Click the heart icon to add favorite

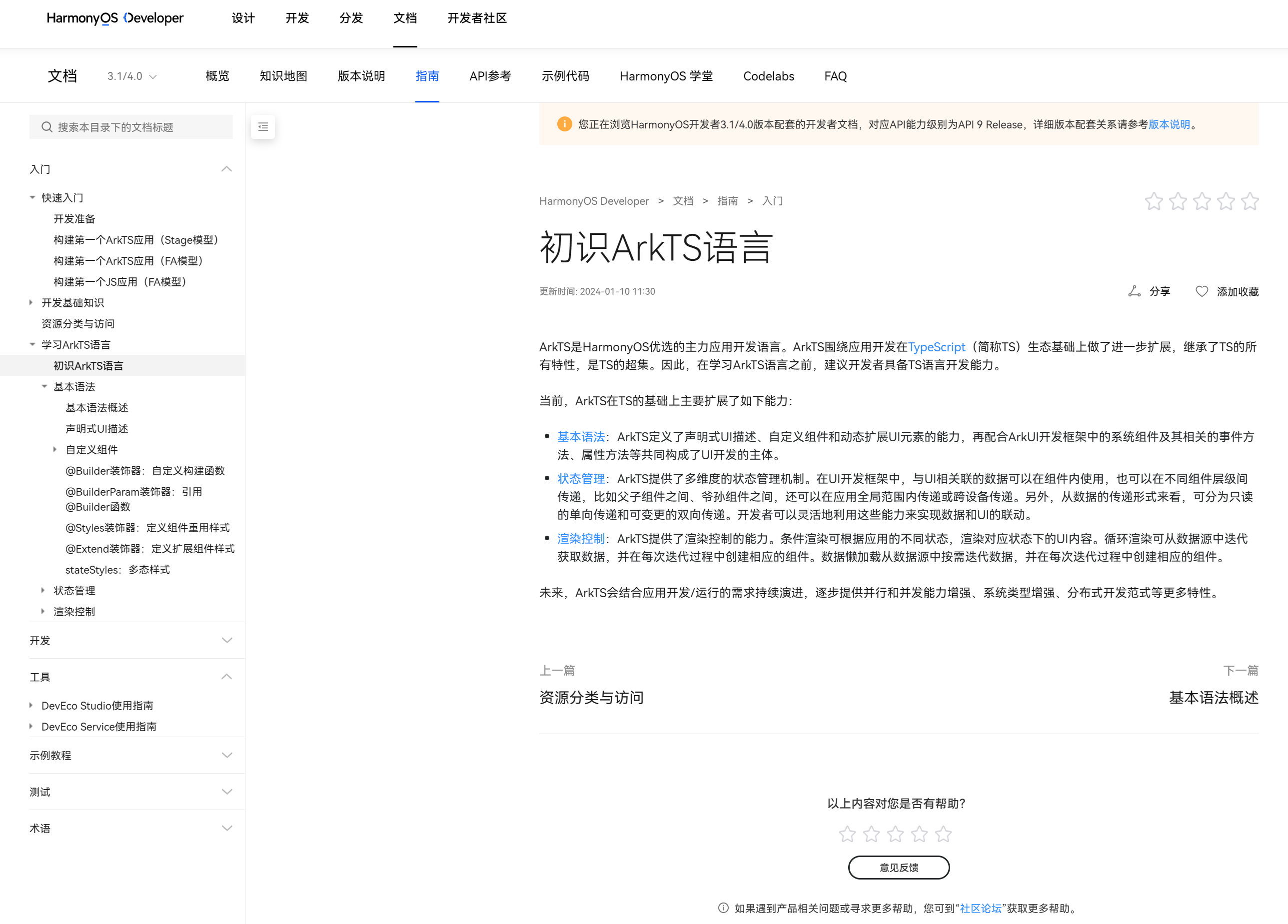[1201, 291]
